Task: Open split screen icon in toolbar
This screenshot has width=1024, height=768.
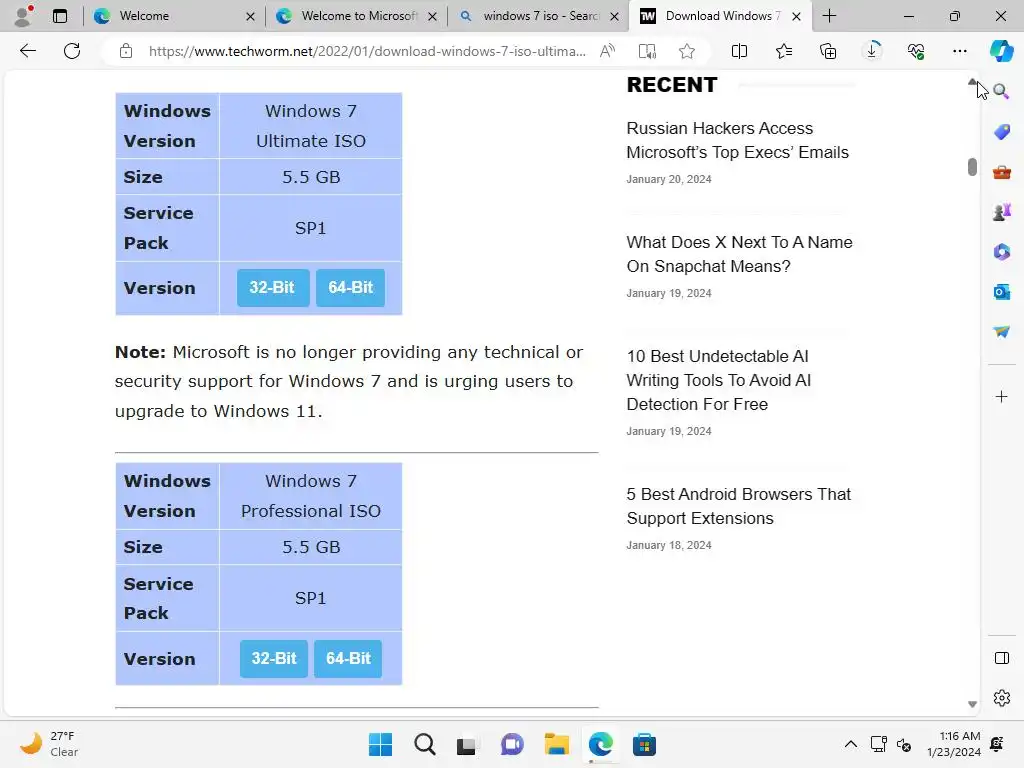Action: tap(739, 51)
